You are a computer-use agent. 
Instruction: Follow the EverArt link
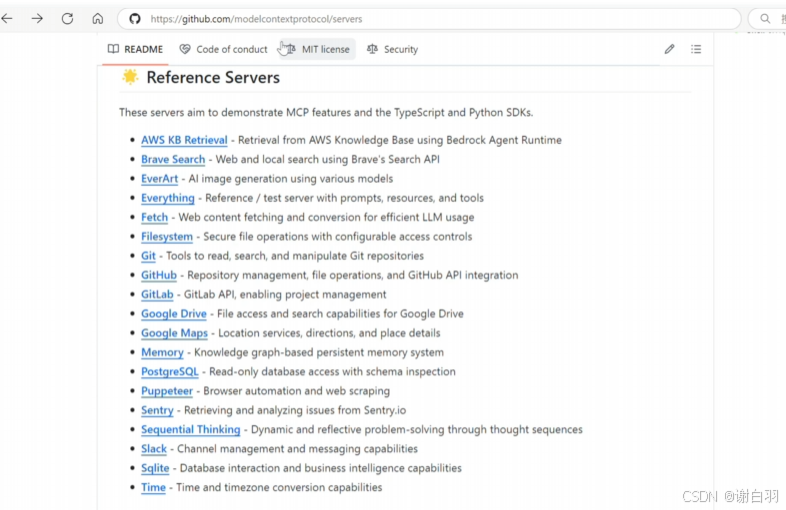coord(159,179)
